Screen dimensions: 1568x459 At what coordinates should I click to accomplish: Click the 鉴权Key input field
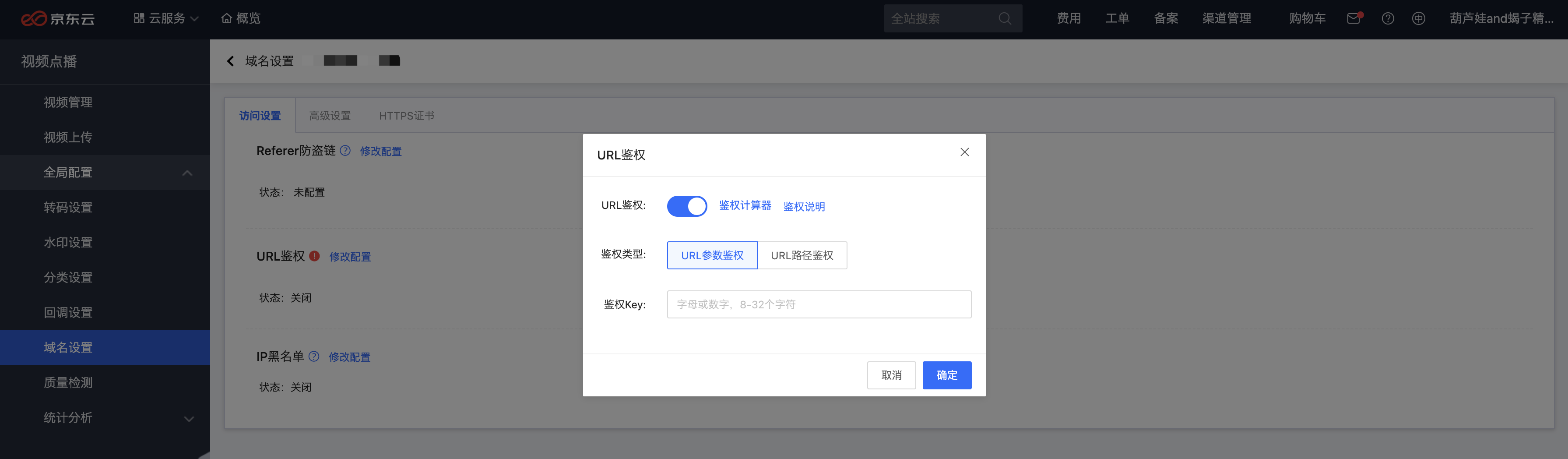[819, 304]
